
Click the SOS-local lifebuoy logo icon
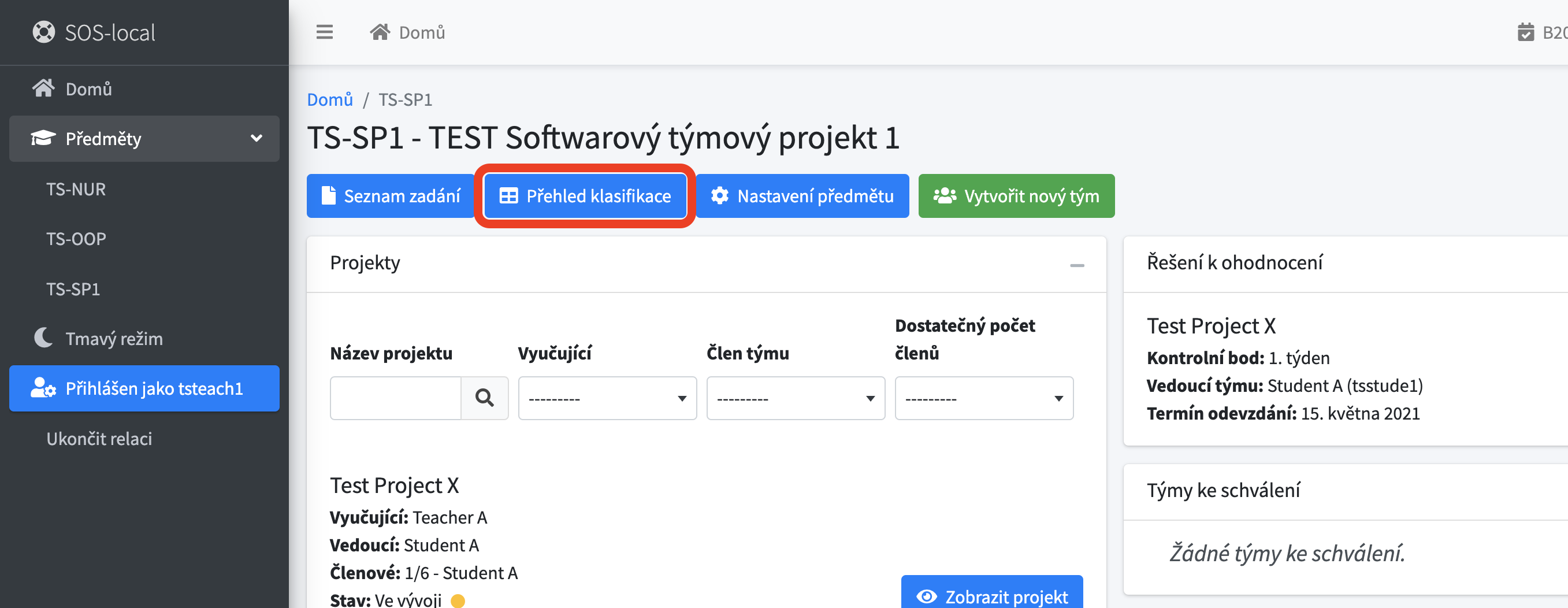click(x=43, y=32)
